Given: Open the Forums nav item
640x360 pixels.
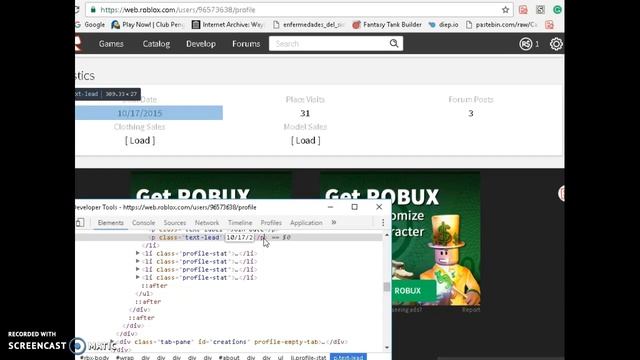Looking at the screenshot, I should 246,44.
